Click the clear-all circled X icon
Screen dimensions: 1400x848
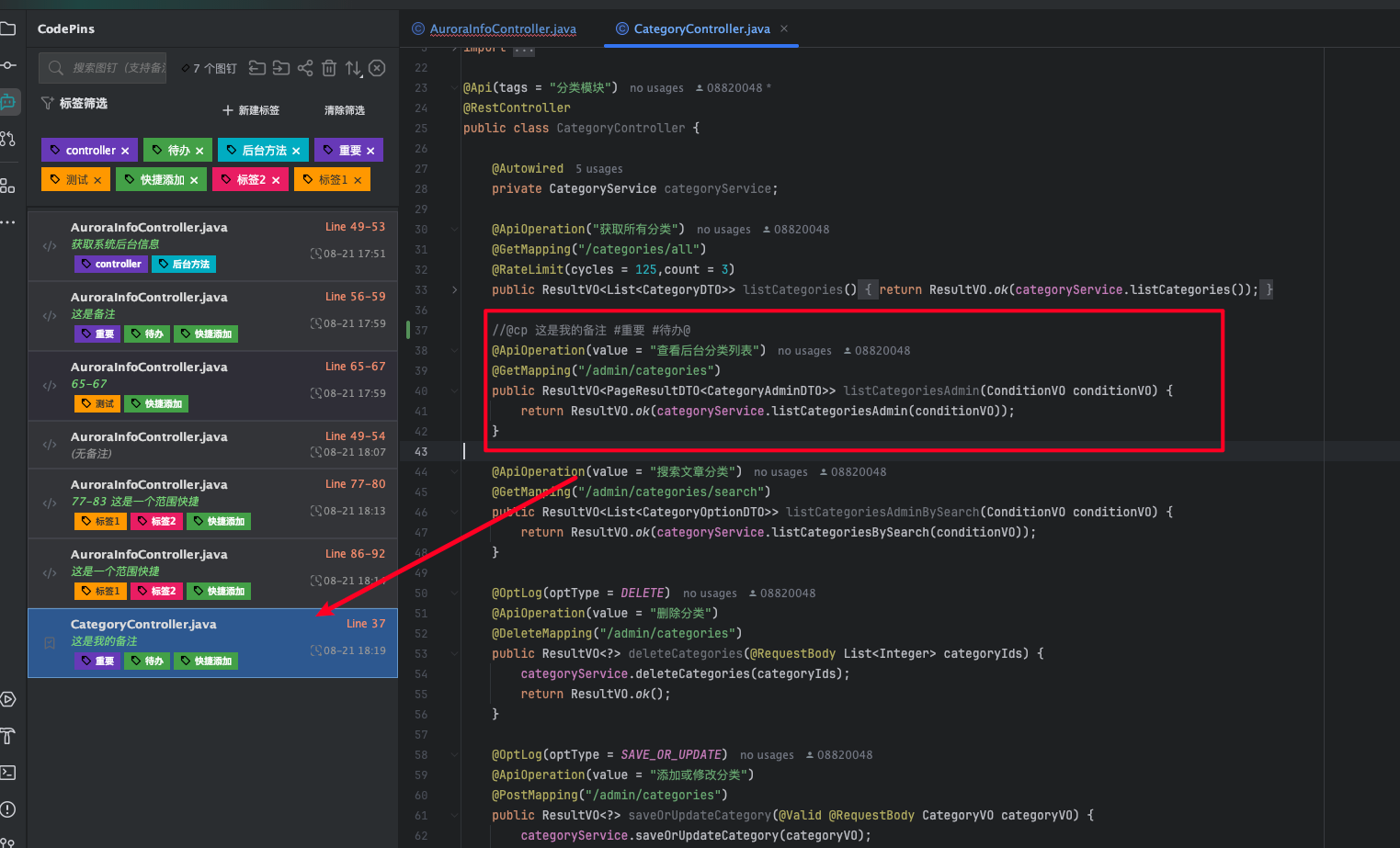(x=377, y=68)
